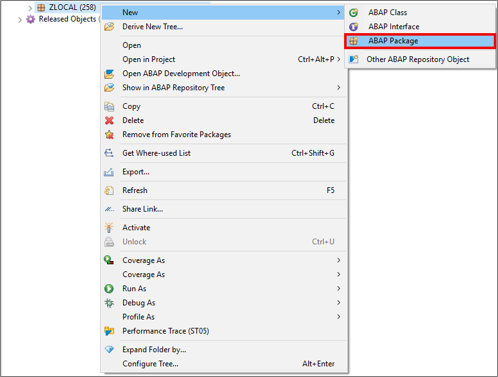Screen dimensions: 498x377
Task: Open the Run As submenu arrow
Action: tap(339, 289)
